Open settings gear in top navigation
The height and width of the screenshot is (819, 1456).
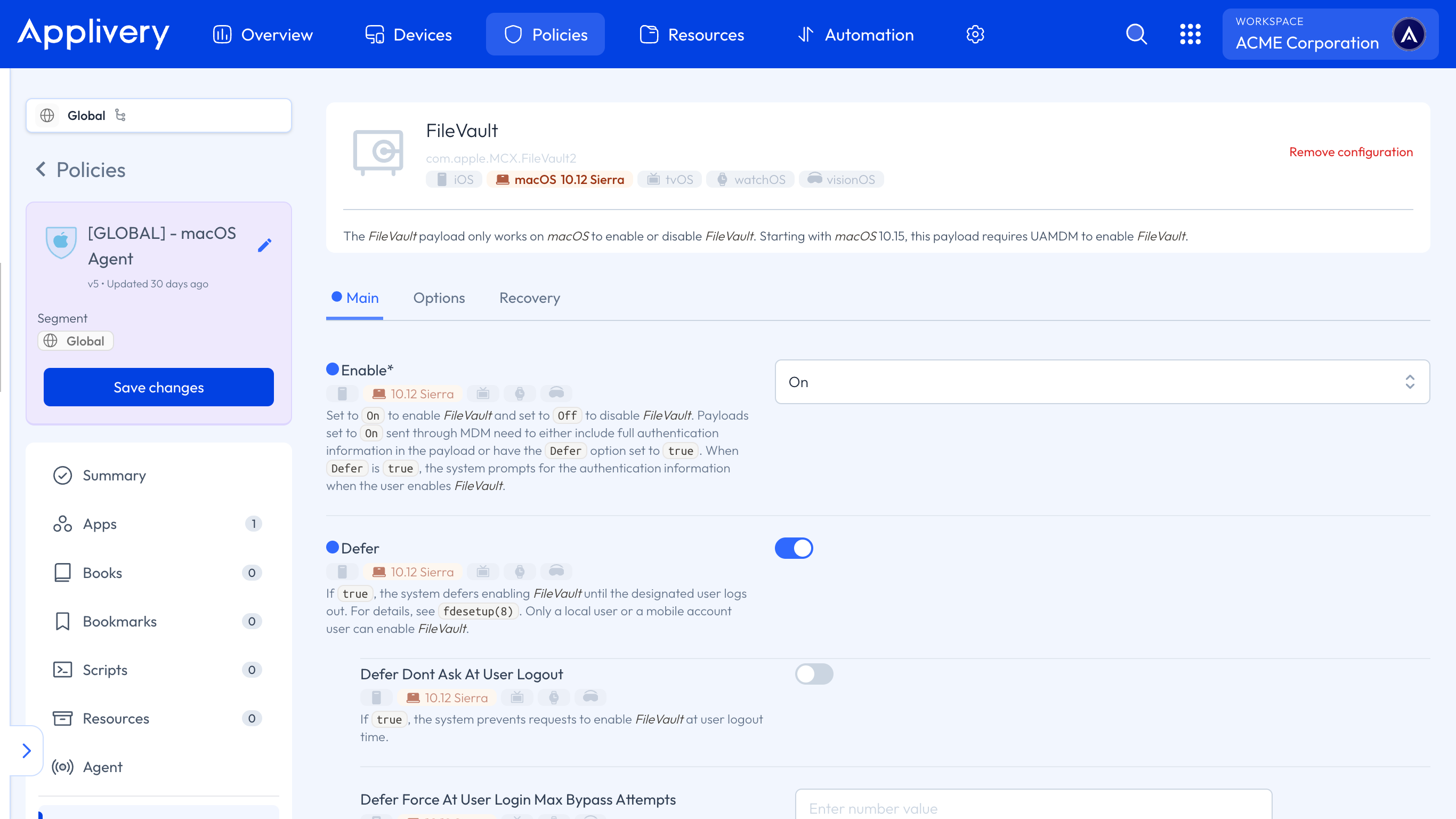[975, 35]
